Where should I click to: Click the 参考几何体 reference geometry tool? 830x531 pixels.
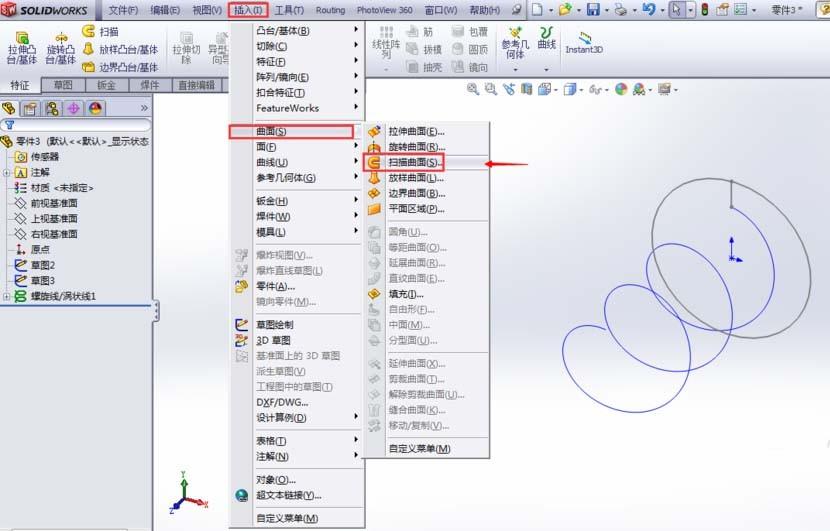click(x=515, y=43)
